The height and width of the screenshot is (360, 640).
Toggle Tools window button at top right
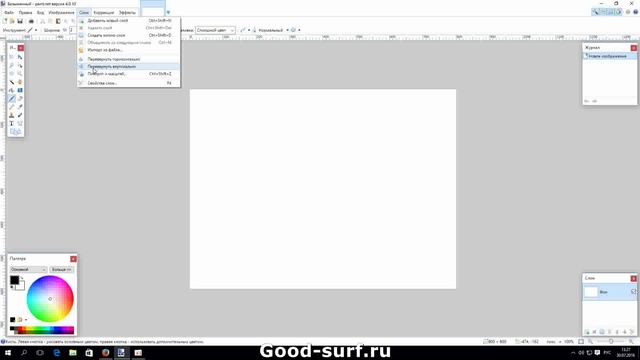coord(595,12)
